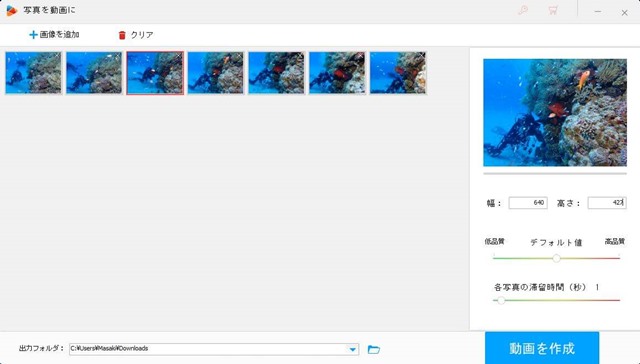
Task: Click the plus icon to add images
Action: click(x=33, y=35)
